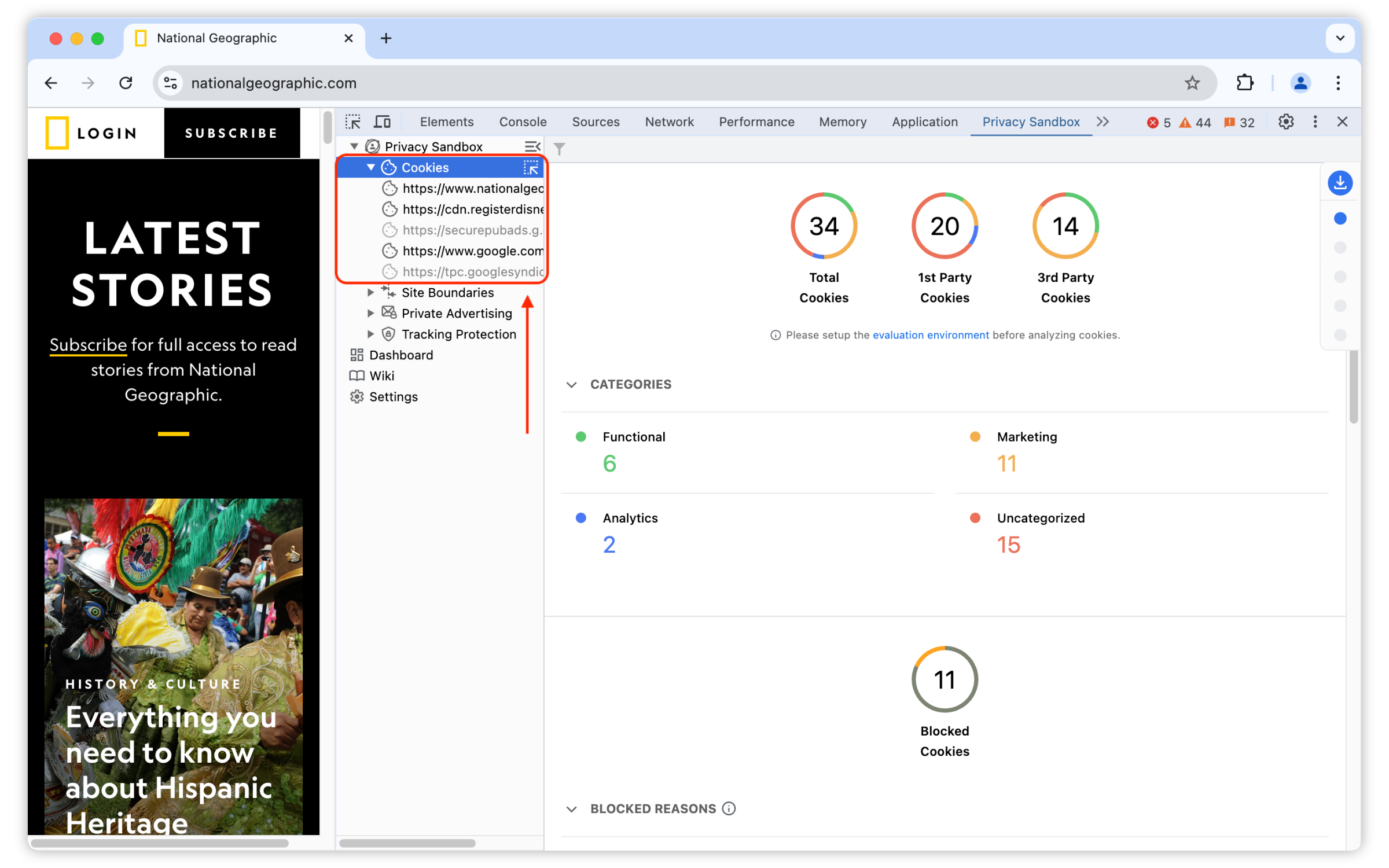Click the info icon next to Blocked Reasons
The image size is (1389, 868).
pos(729,808)
